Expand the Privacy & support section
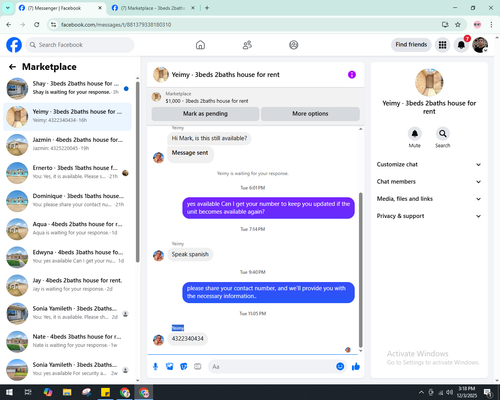 click(x=429, y=216)
